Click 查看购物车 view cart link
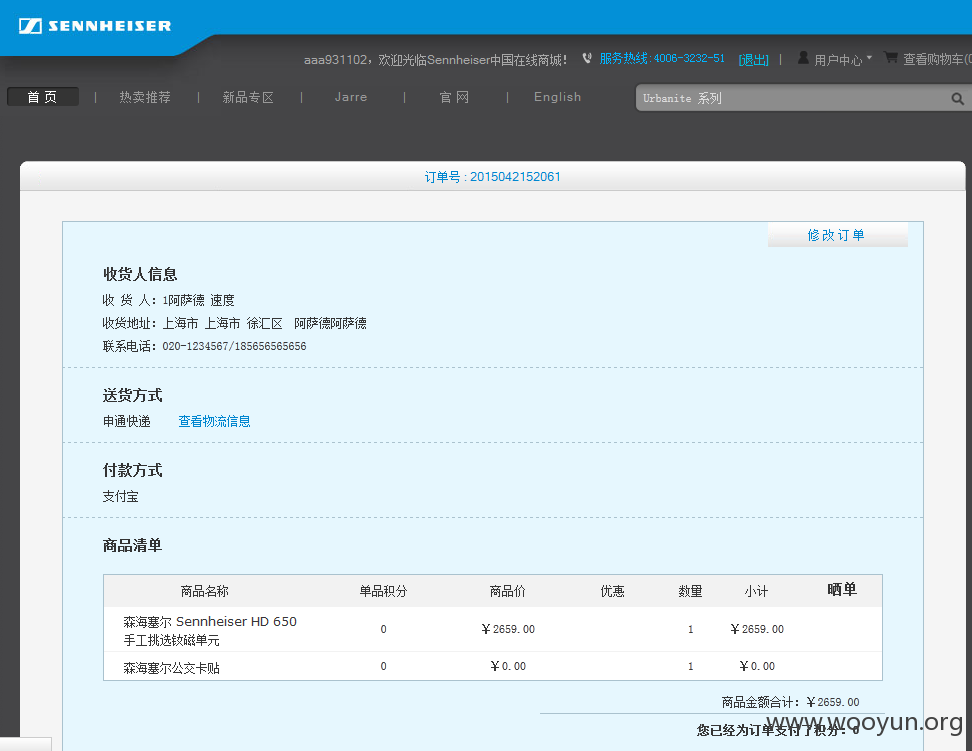 click(937, 59)
